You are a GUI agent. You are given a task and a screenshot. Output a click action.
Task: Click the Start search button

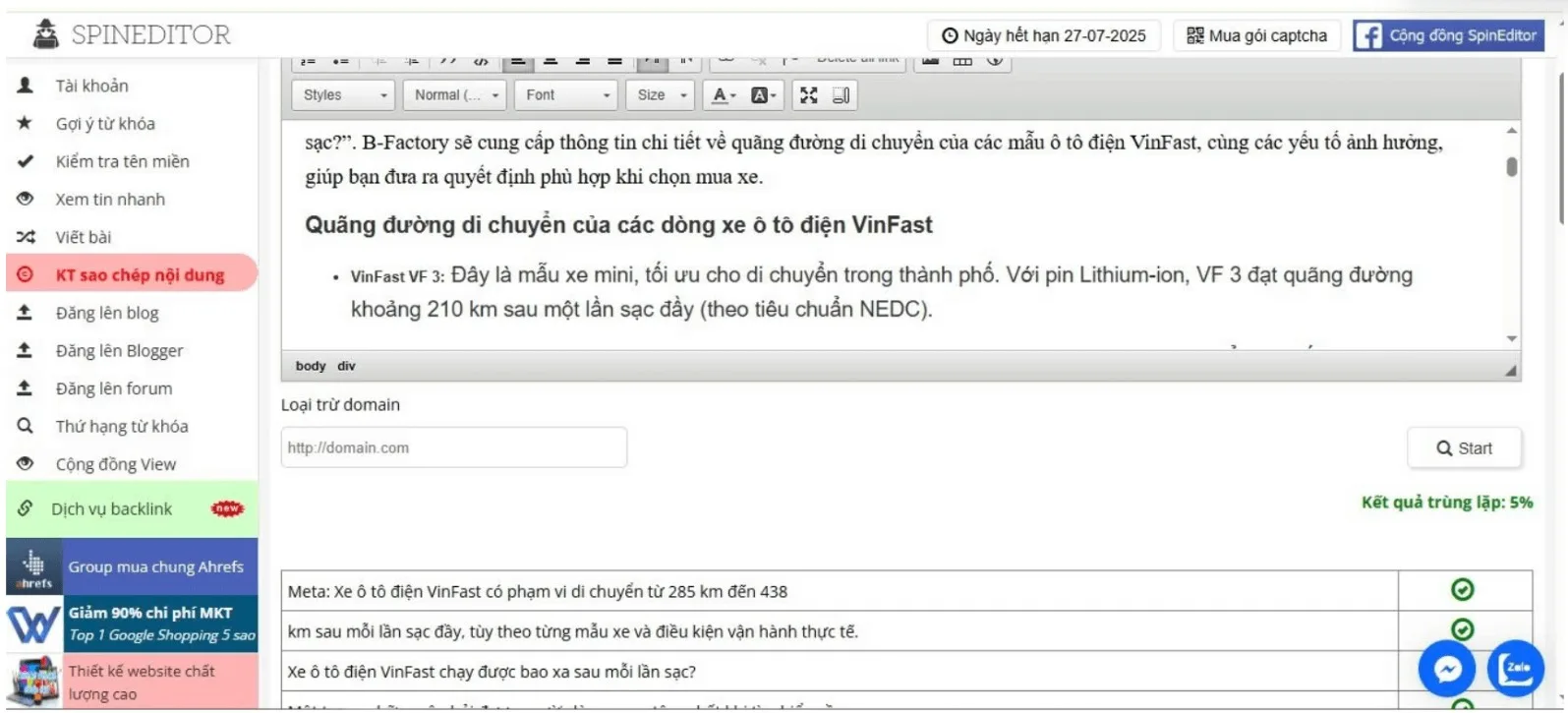coord(1464,448)
